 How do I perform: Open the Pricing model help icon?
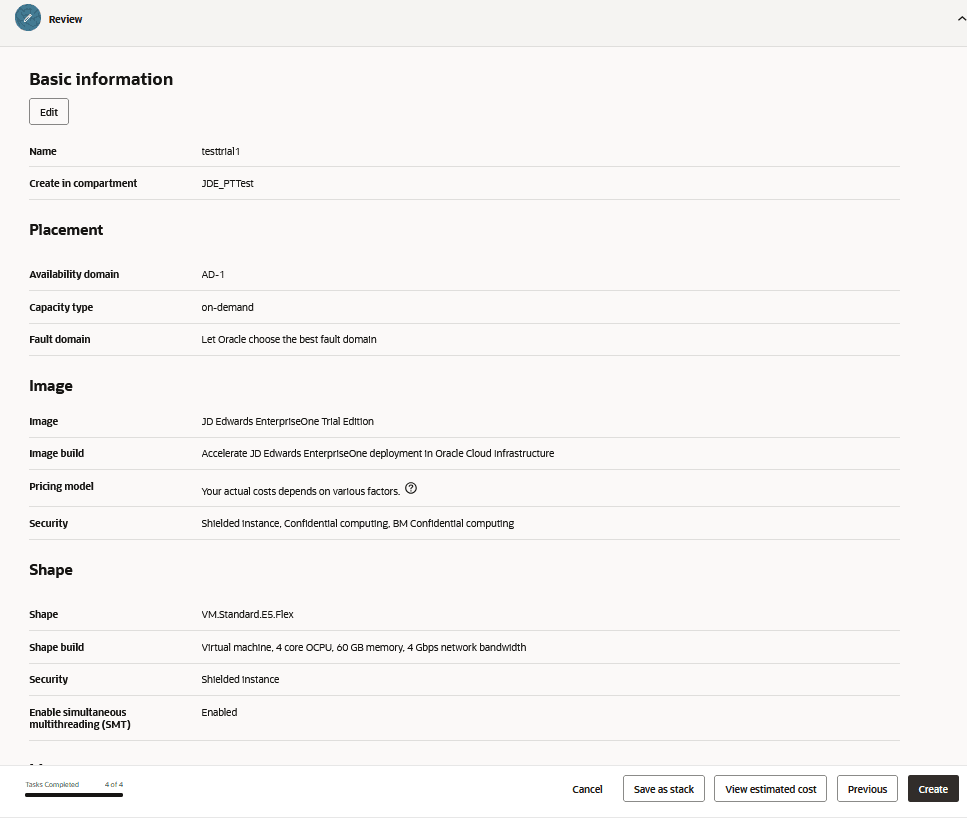[411, 489]
